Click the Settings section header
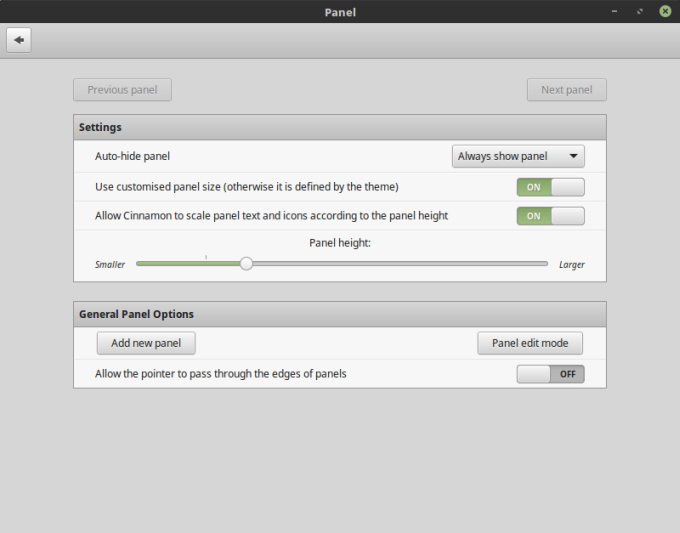This screenshot has height=533, width=680. pyautogui.click(x=340, y=127)
